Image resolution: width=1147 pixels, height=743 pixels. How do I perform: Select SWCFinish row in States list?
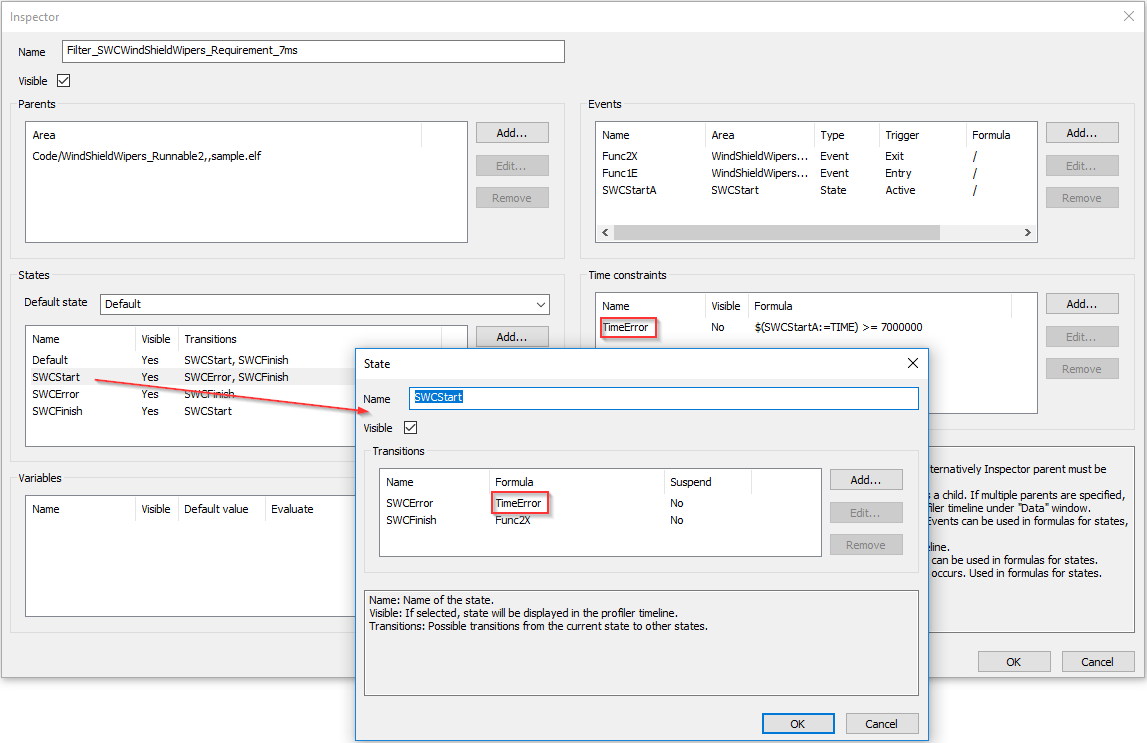(58, 411)
